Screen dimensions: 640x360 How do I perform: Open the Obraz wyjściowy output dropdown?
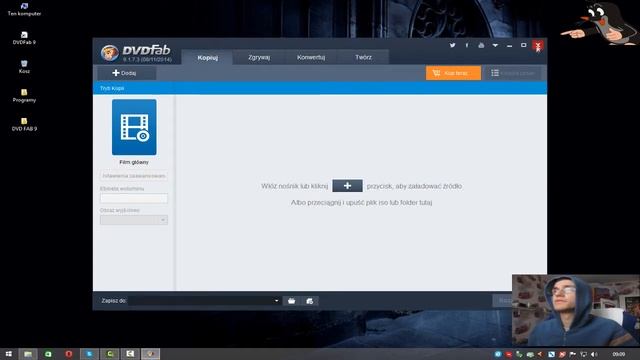click(134, 220)
